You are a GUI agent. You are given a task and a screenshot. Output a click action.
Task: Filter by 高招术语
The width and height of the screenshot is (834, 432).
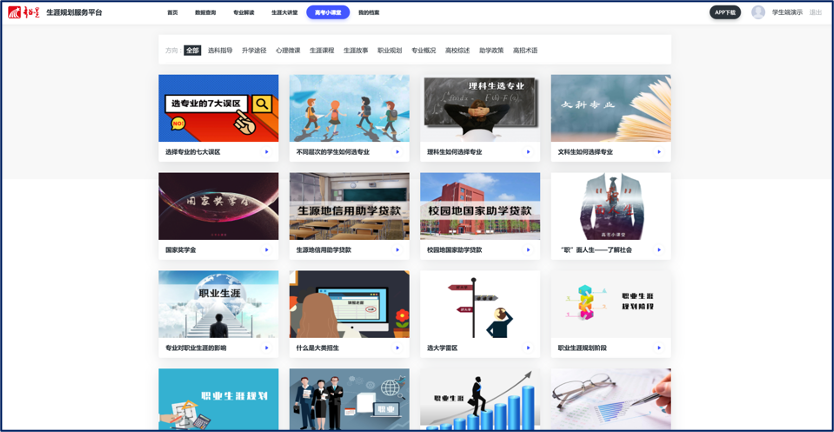(525, 51)
